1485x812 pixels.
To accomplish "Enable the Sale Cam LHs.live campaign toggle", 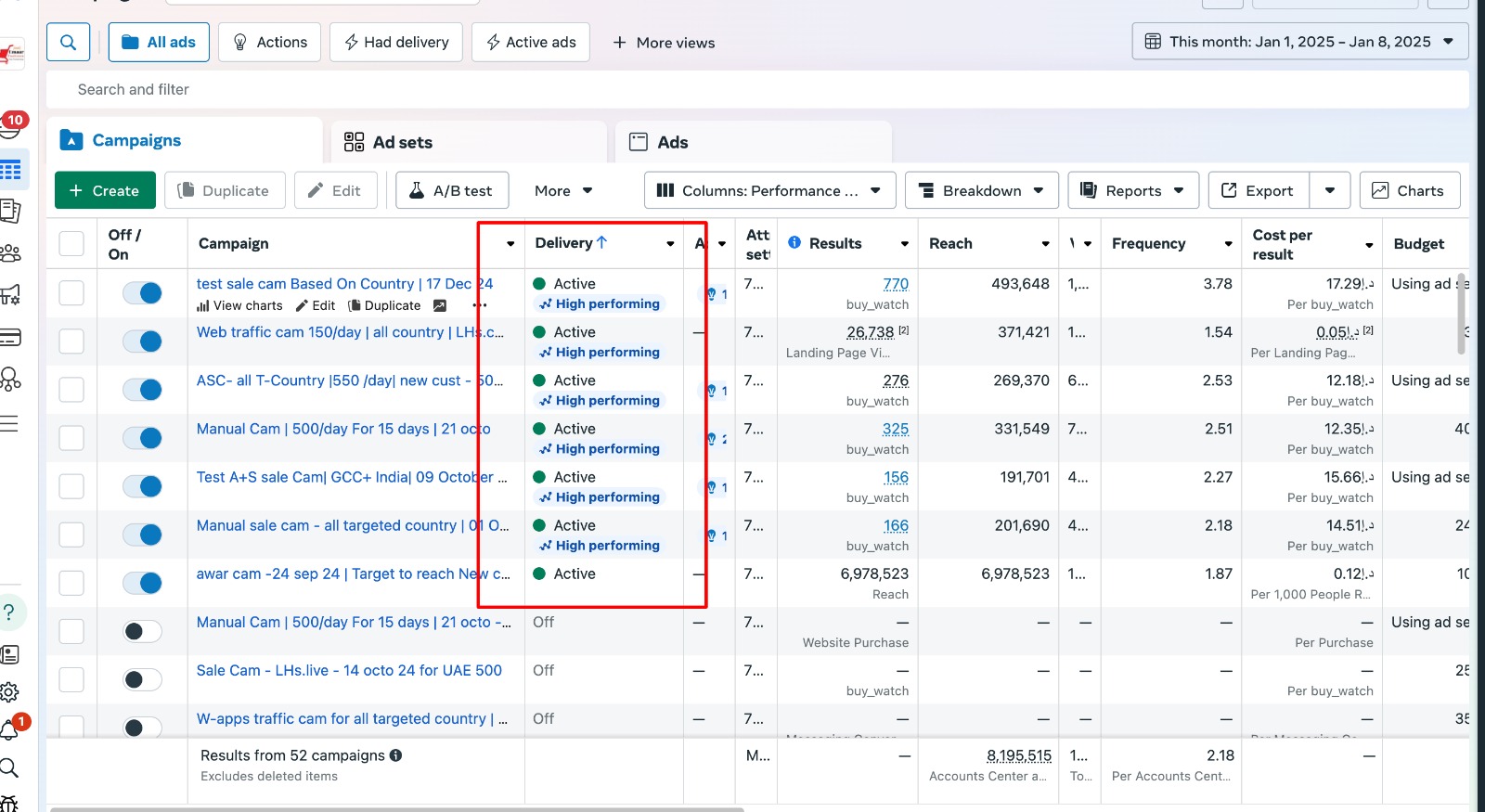I will [143, 680].
